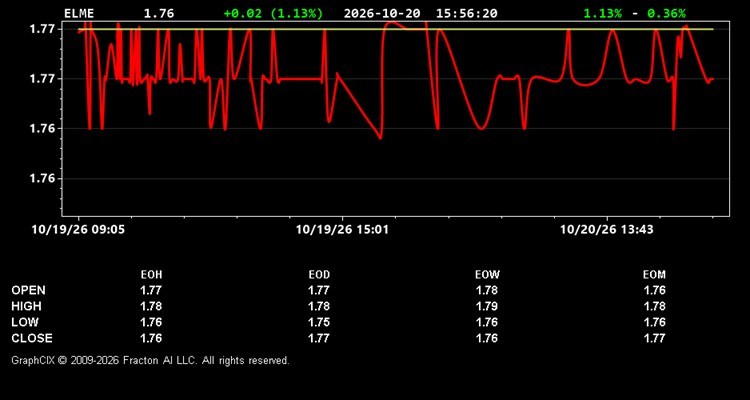Select the EOW OPEN value 1.78
Screen dimensions: 750x400
point(487,290)
